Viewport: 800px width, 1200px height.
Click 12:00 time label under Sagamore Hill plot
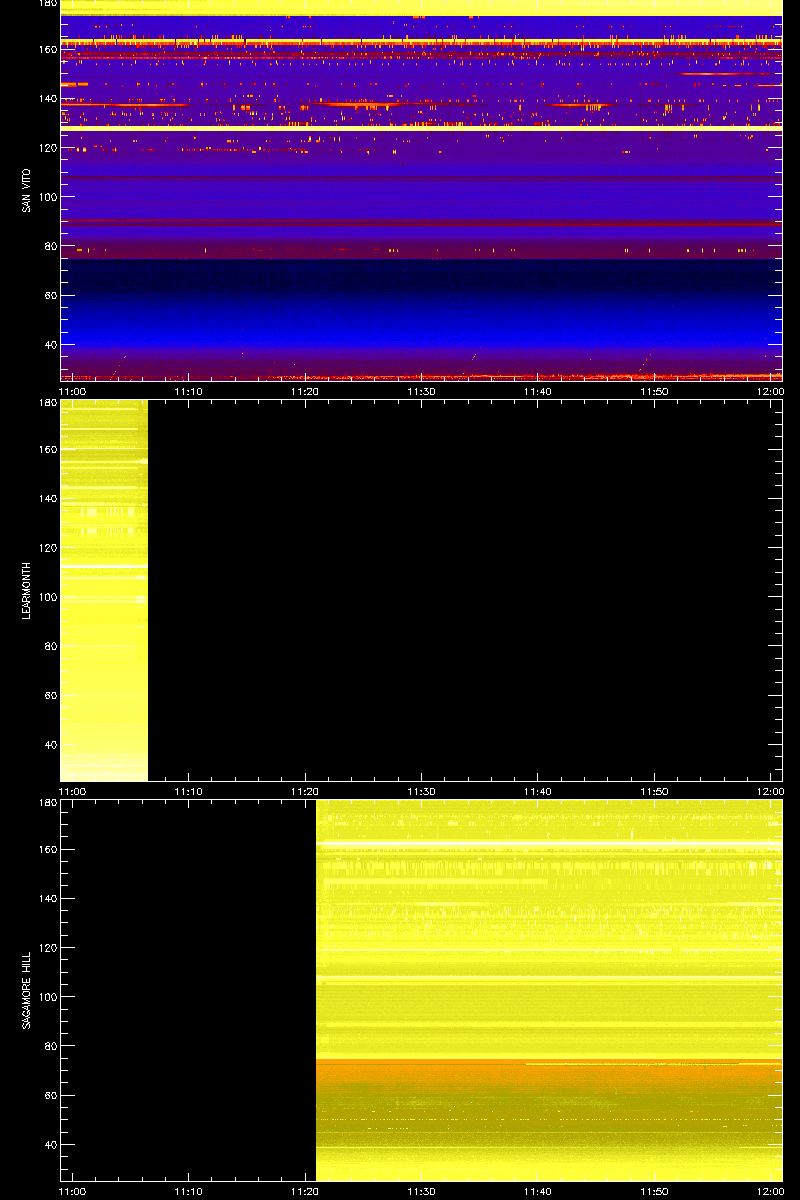(770, 1191)
